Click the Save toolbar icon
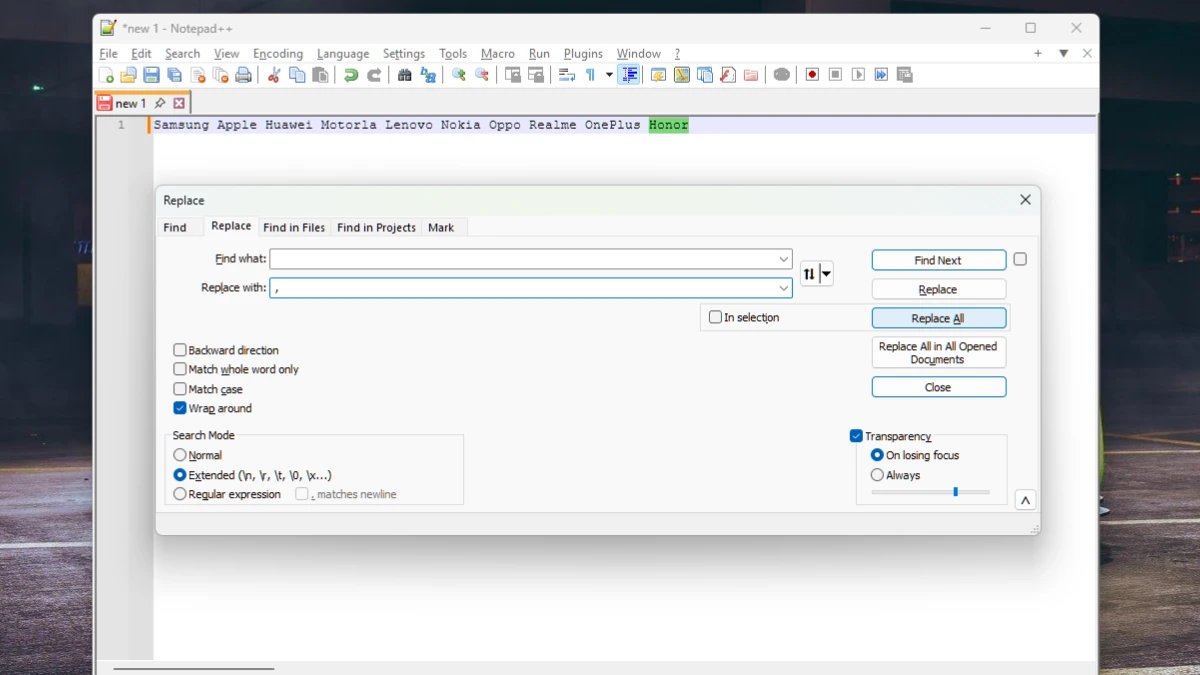This screenshot has height=675, width=1200. [x=151, y=75]
